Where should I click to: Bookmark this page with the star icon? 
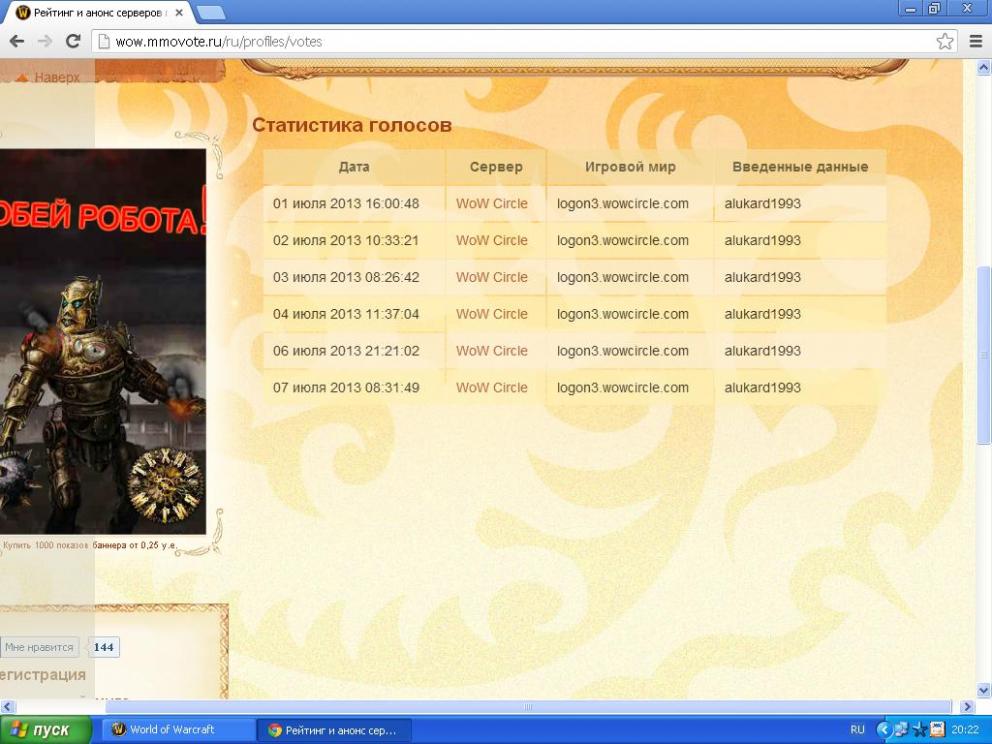coord(944,41)
